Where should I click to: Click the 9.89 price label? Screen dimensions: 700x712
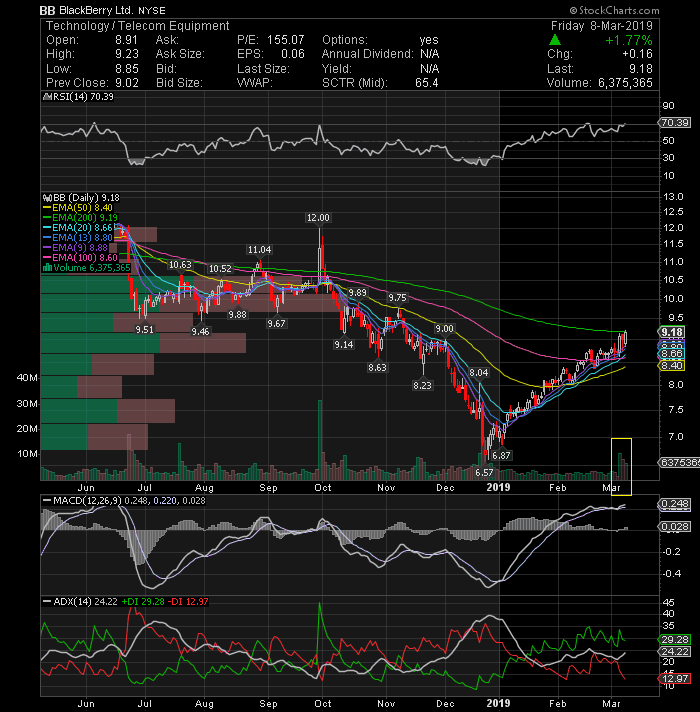357,292
